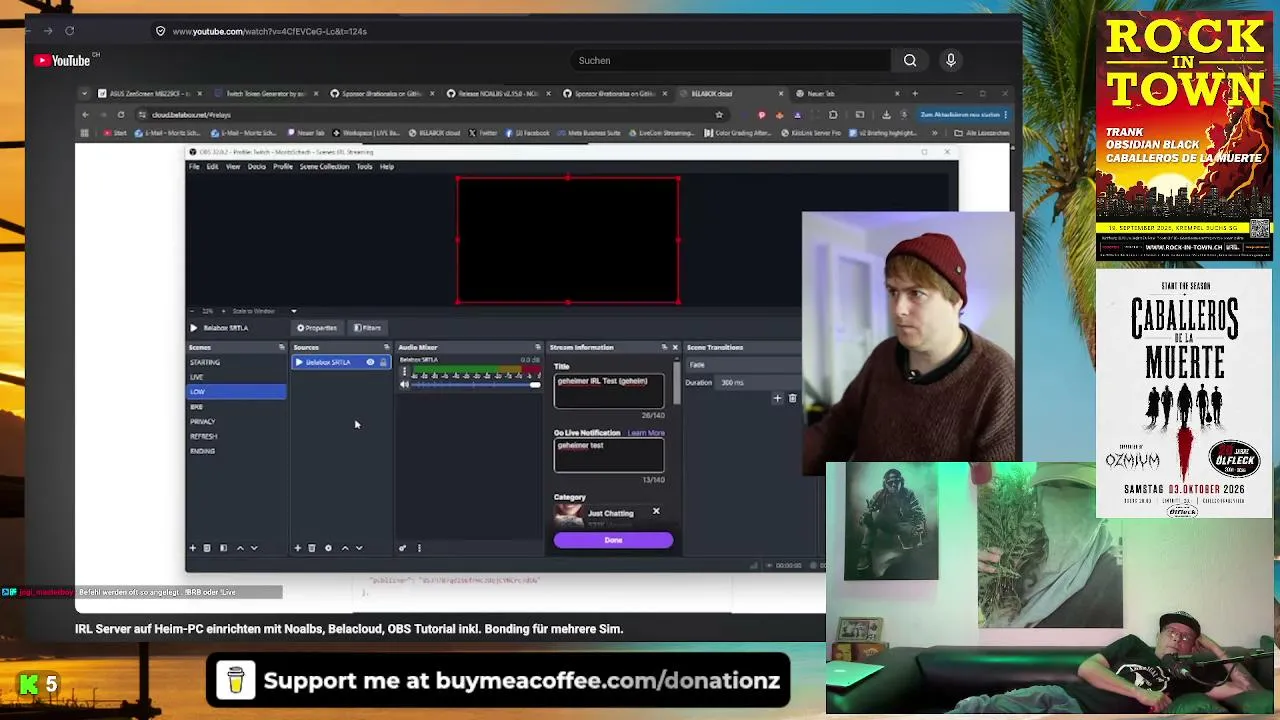Open the Fade transition dropdown
The width and height of the screenshot is (1280, 720).
(x=744, y=365)
